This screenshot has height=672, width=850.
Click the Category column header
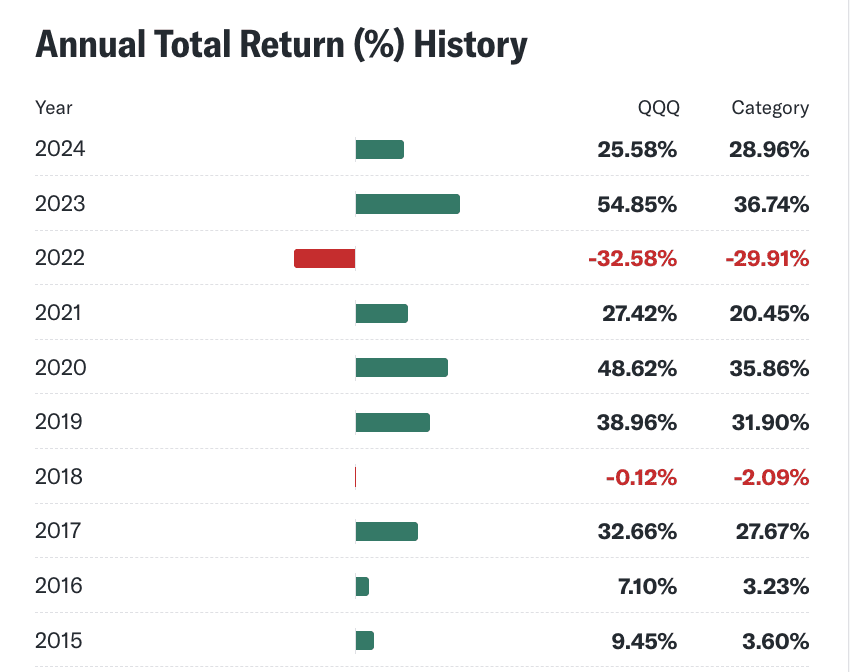(770, 108)
